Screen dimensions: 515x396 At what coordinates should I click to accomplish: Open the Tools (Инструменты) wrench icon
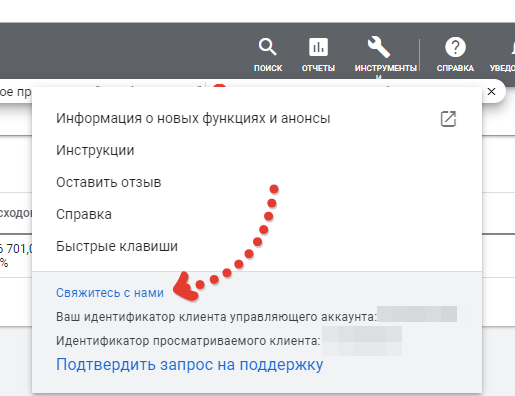coord(379,47)
